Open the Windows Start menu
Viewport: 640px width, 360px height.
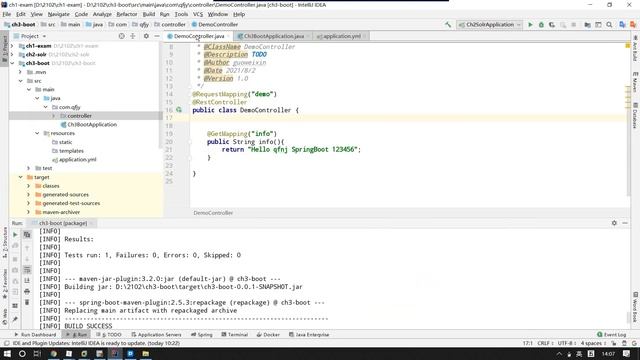(7, 353)
